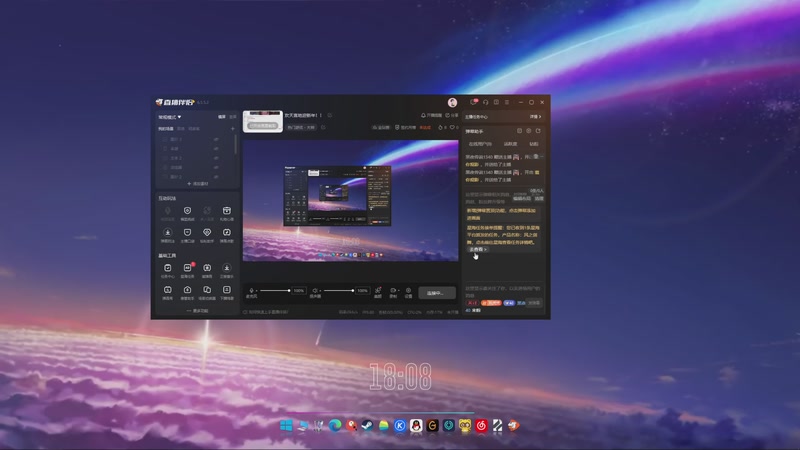Click the stream cover thumbnail
Image resolution: width=800 pixels, height=450 pixels.
click(263, 121)
